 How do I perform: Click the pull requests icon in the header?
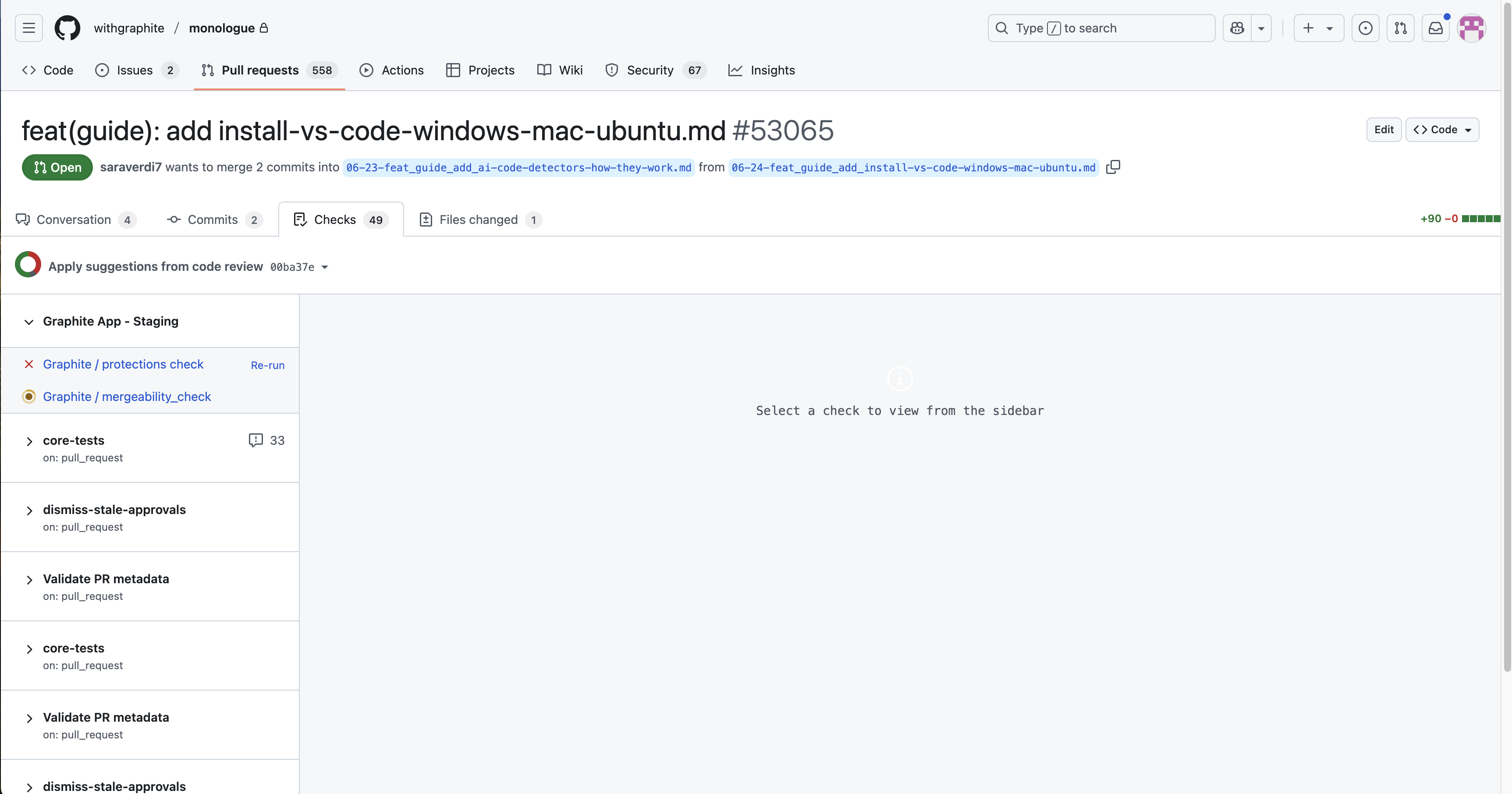[1401, 28]
